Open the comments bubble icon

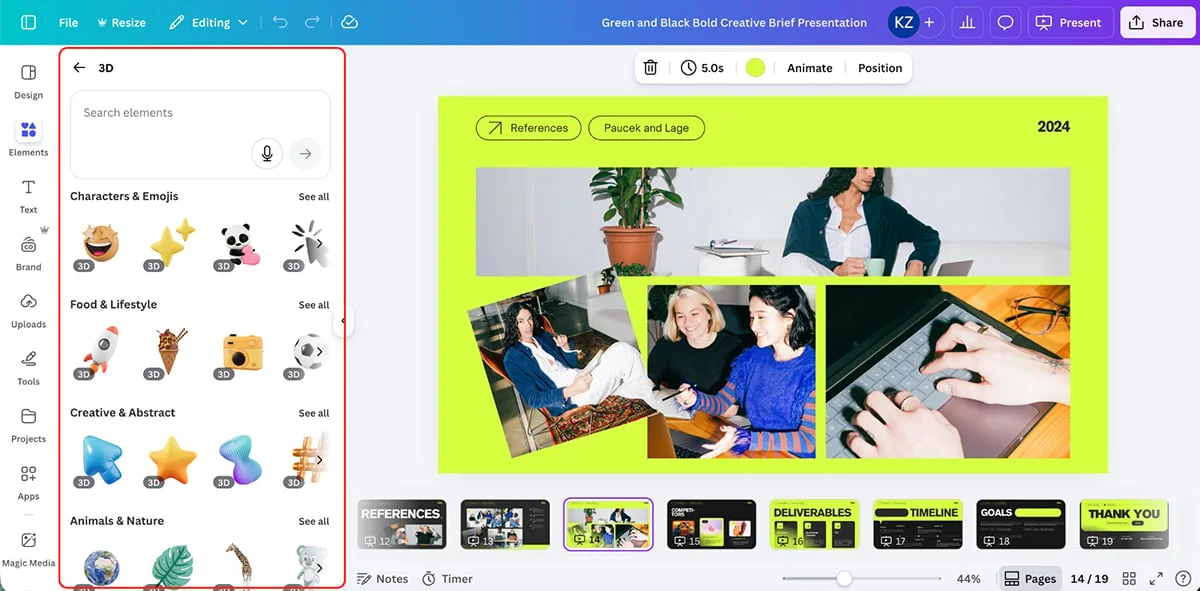pos(1006,22)
